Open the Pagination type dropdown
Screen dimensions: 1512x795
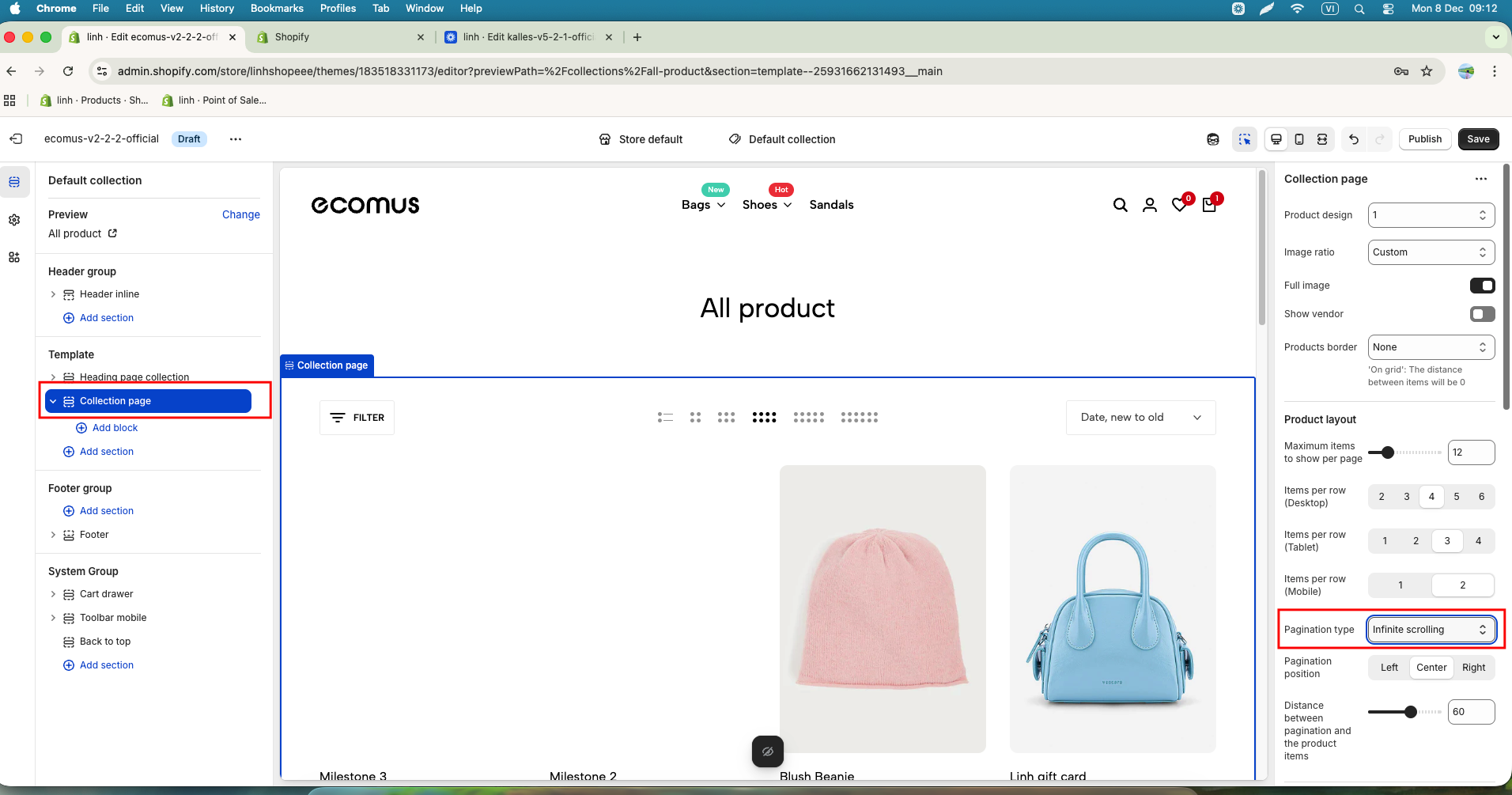pyautogui.click(x=1431, y=630)
